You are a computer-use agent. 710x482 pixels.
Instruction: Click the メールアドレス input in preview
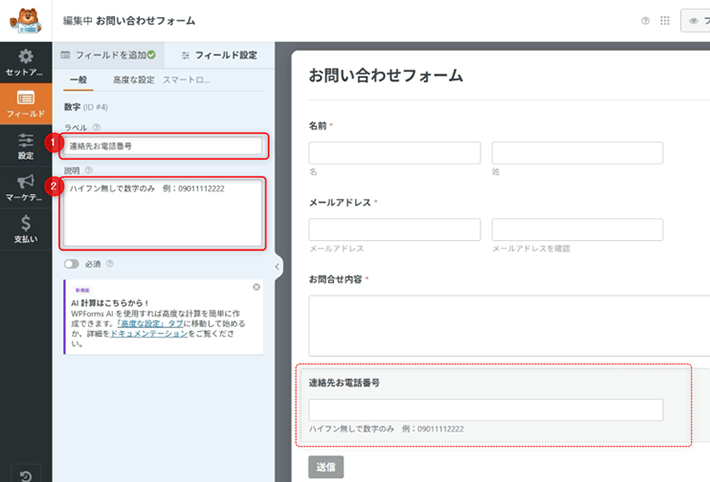[394, 230]
